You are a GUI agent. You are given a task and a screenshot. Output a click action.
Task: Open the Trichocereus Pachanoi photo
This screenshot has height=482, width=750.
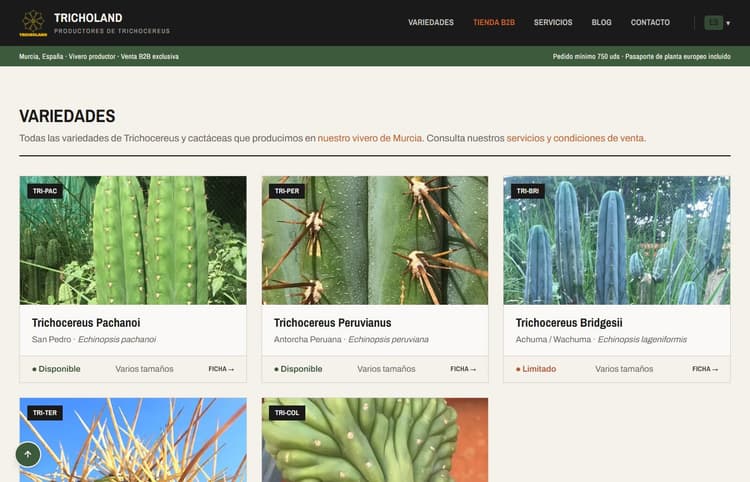[x=133, y=240]
